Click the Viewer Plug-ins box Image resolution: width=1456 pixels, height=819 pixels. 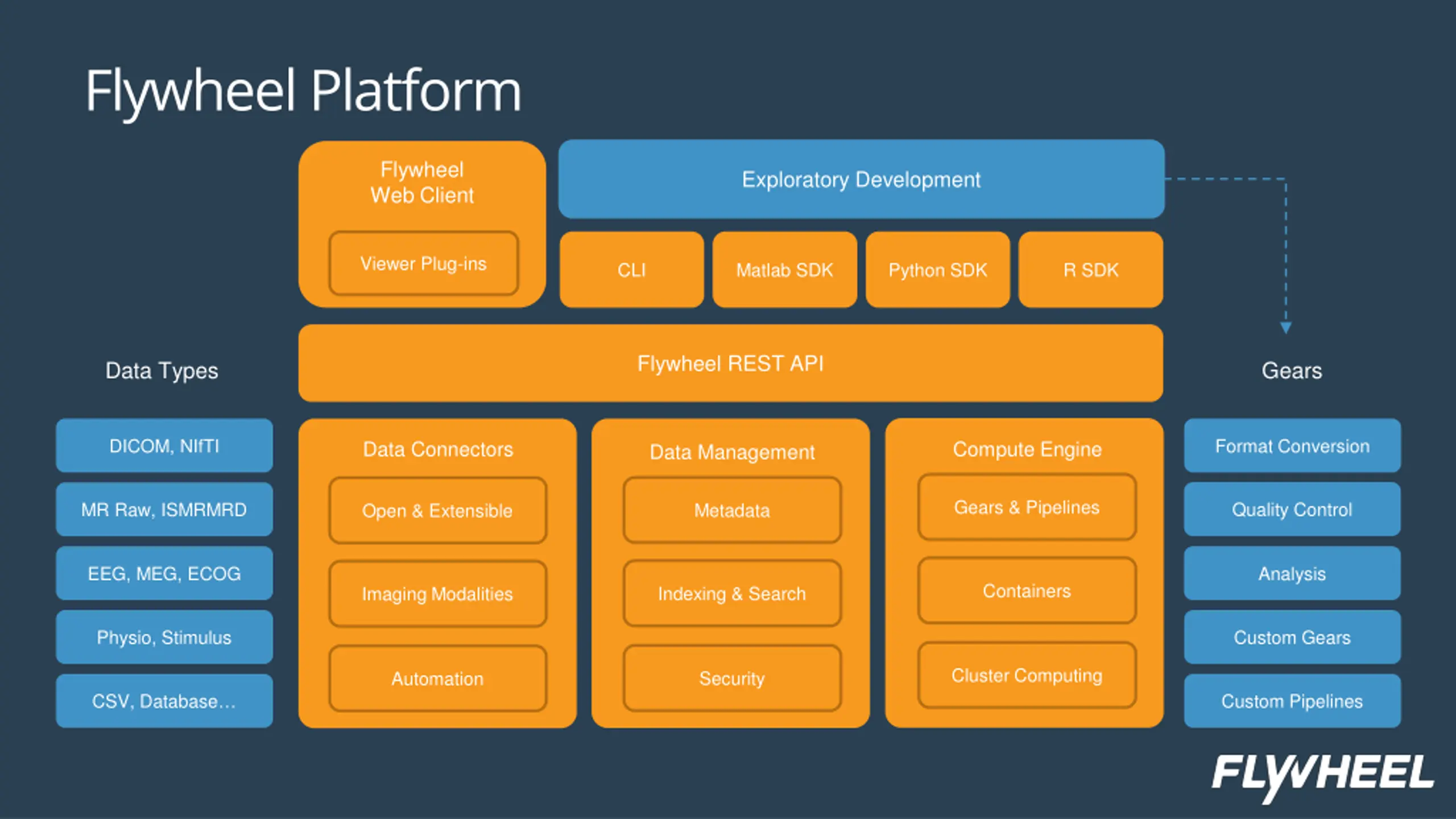pyautogui.click(x=424, y=263)
